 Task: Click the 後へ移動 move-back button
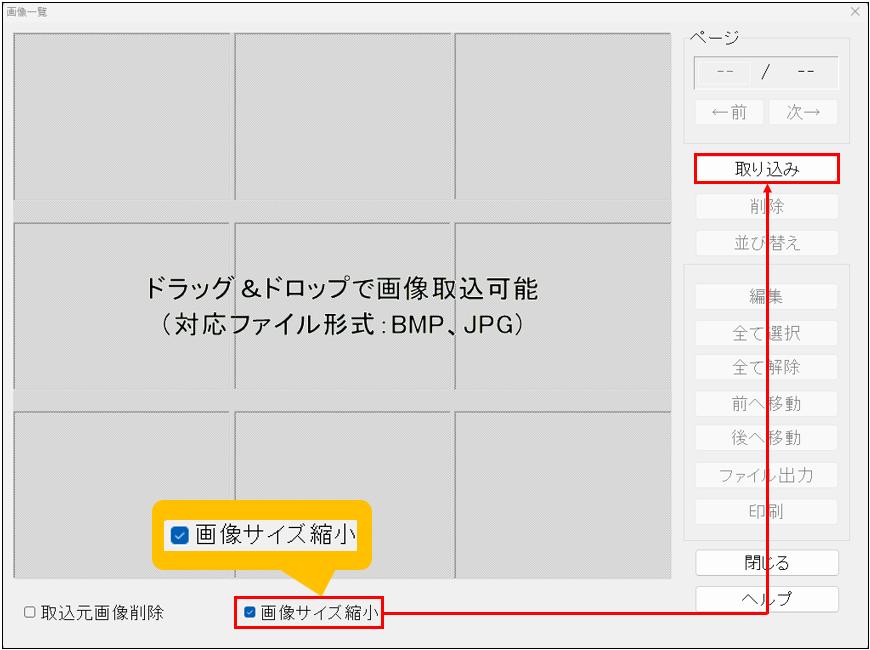tap(766, 438)
